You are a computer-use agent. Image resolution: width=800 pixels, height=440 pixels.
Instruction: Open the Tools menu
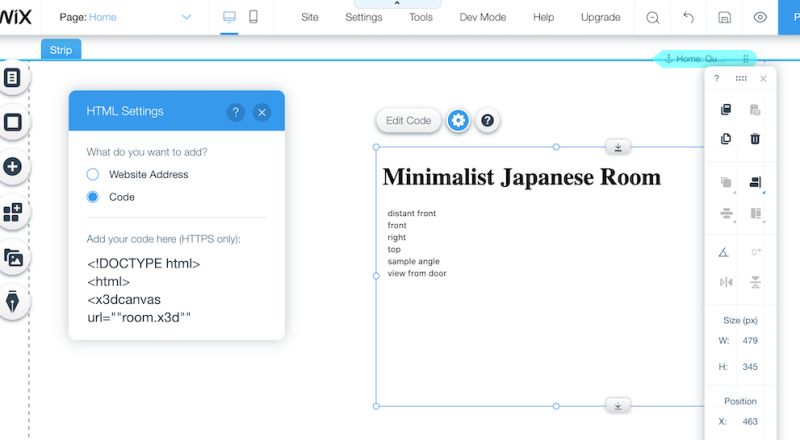(420, 17)
